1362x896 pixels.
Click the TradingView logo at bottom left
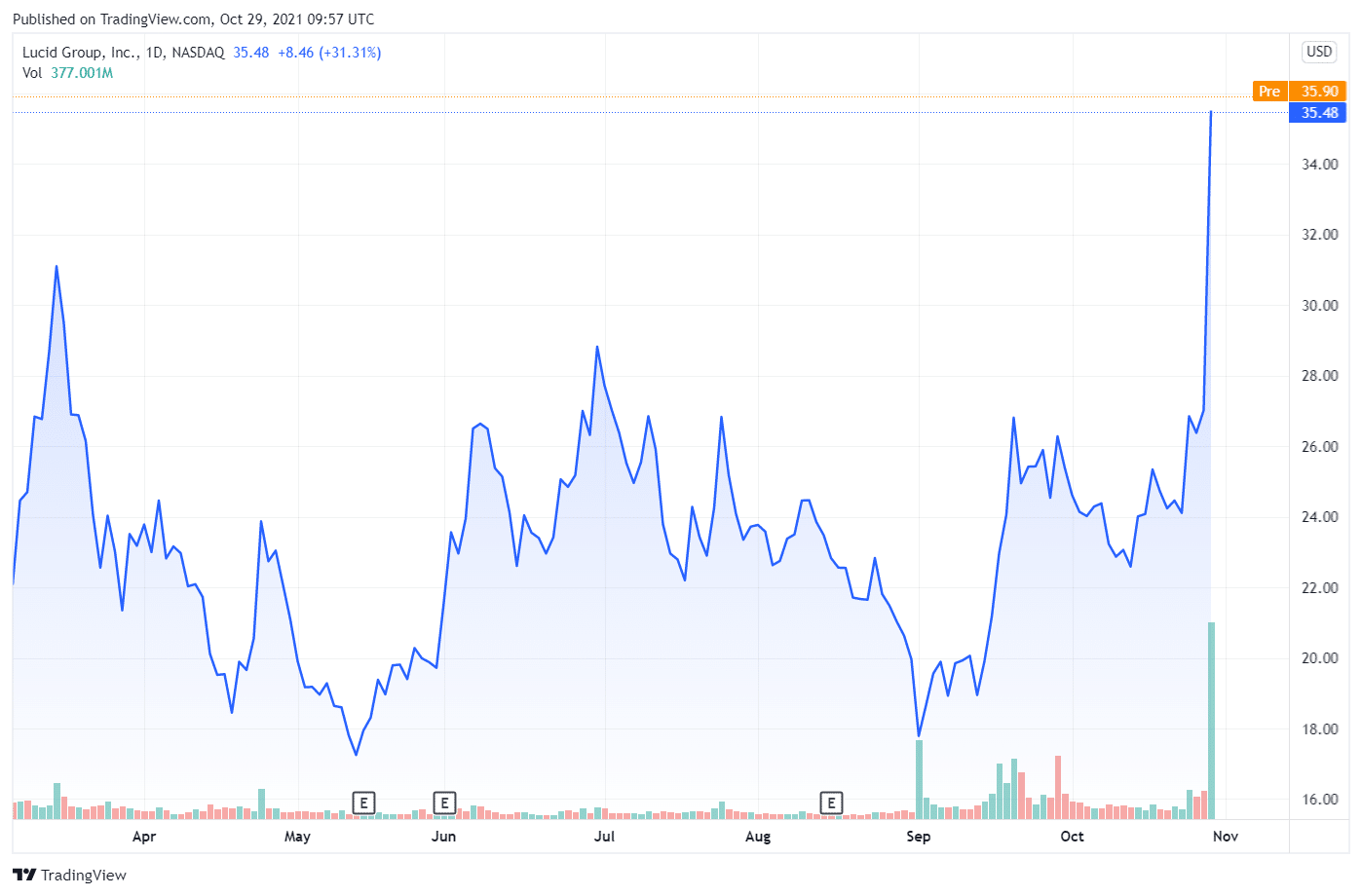(x=69, y=875)
